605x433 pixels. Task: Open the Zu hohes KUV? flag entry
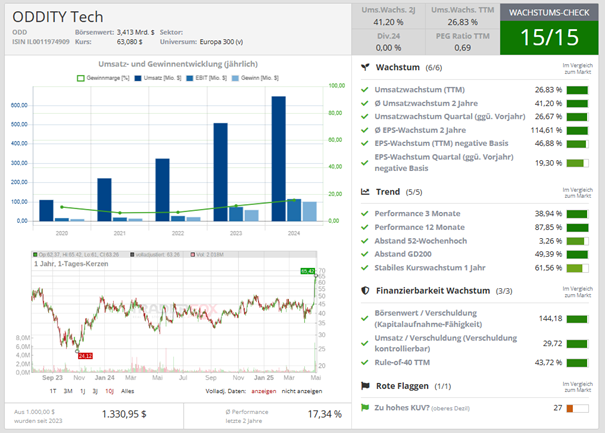pyautogui.click(x=422, y=408)
